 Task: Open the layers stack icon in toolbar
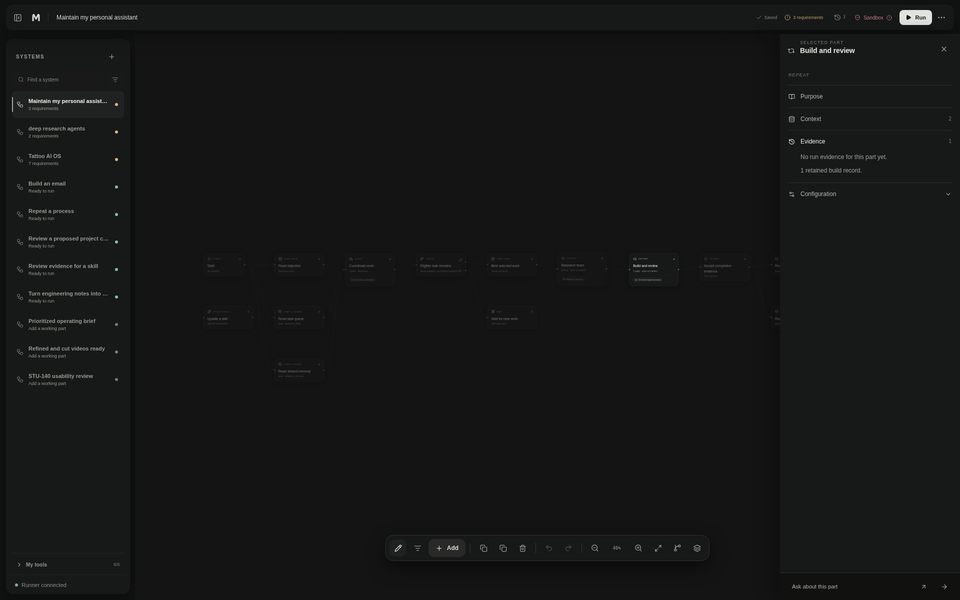coord(697,549)
